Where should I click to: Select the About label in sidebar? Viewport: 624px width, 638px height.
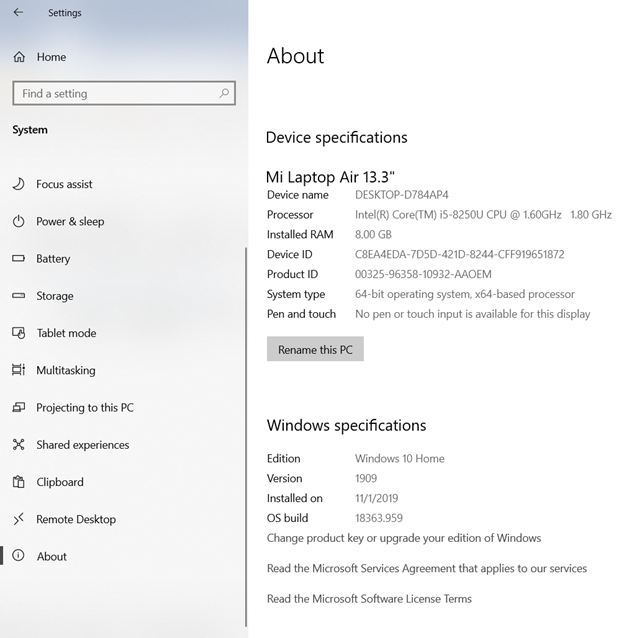[52, 556]
